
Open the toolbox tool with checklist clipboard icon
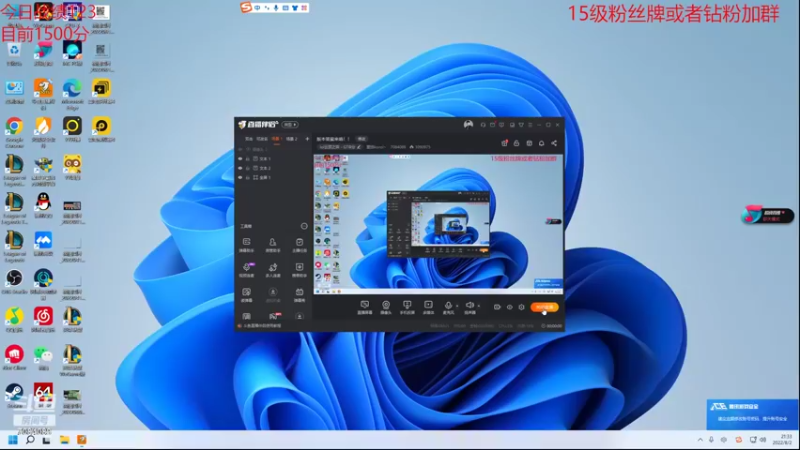click(x=299, y=244)
